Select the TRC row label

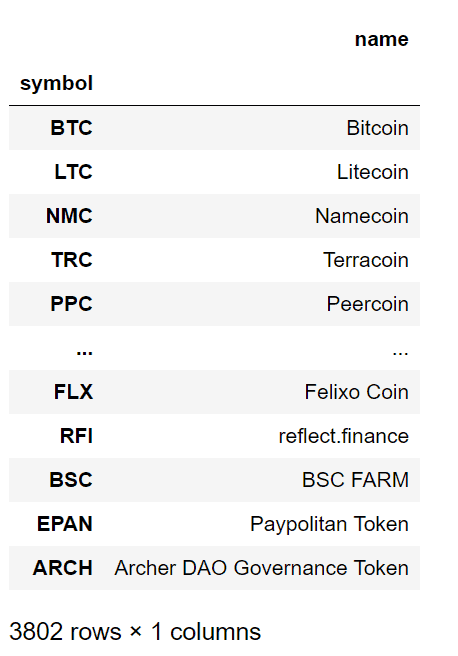click(x=72, y=260)
